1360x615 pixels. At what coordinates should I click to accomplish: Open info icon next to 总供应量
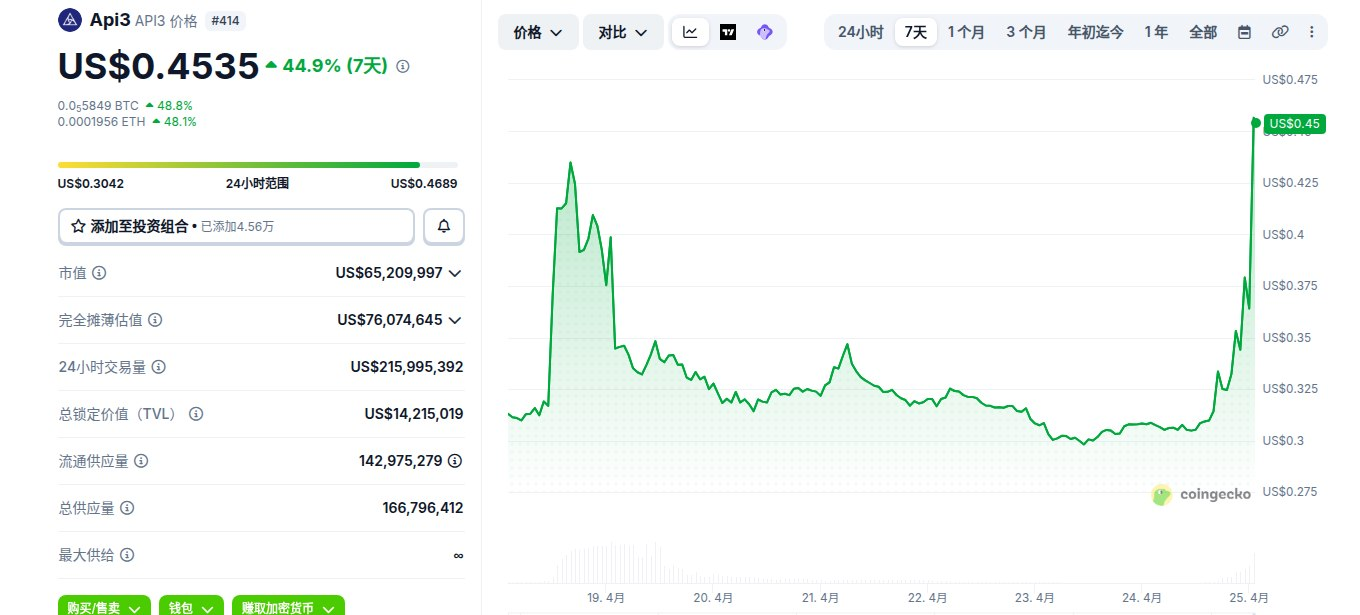[127, 508]
